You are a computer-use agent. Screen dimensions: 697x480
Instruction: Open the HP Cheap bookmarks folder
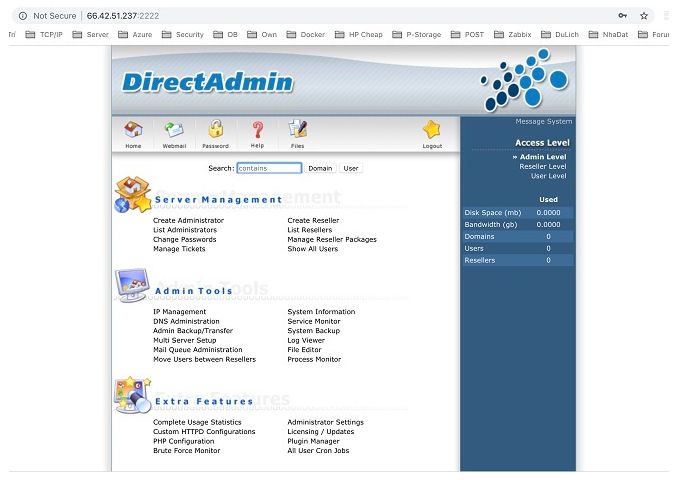point(359,35)
